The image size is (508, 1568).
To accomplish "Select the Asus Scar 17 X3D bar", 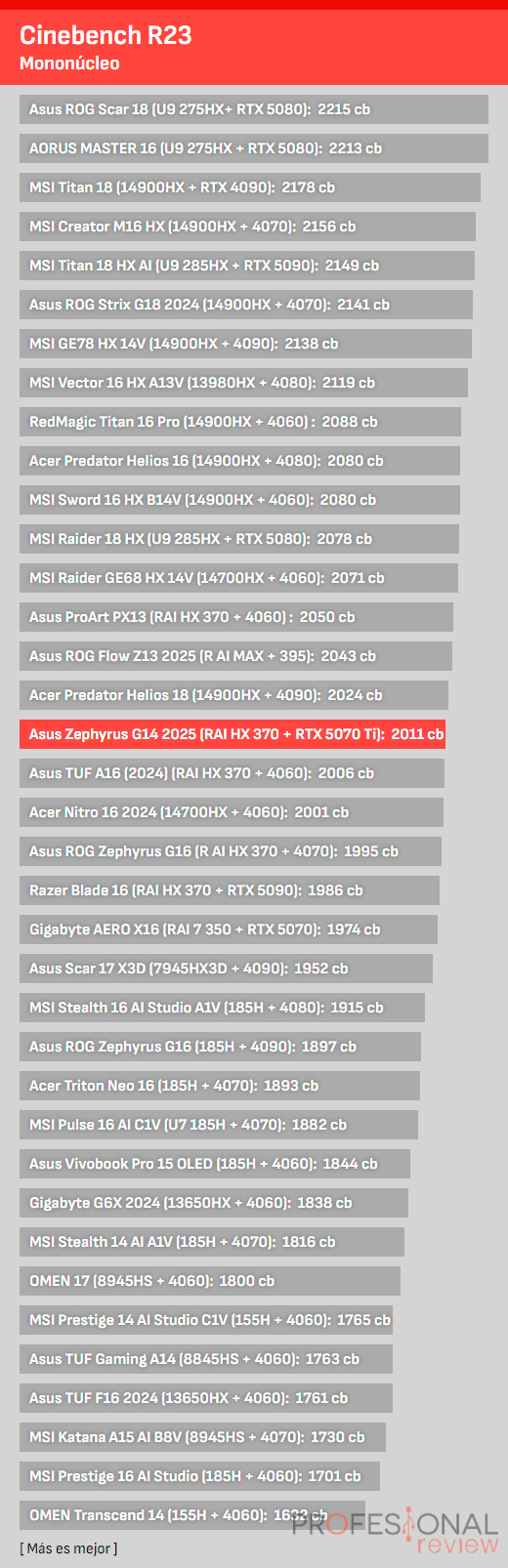I will tap(226, 969).
